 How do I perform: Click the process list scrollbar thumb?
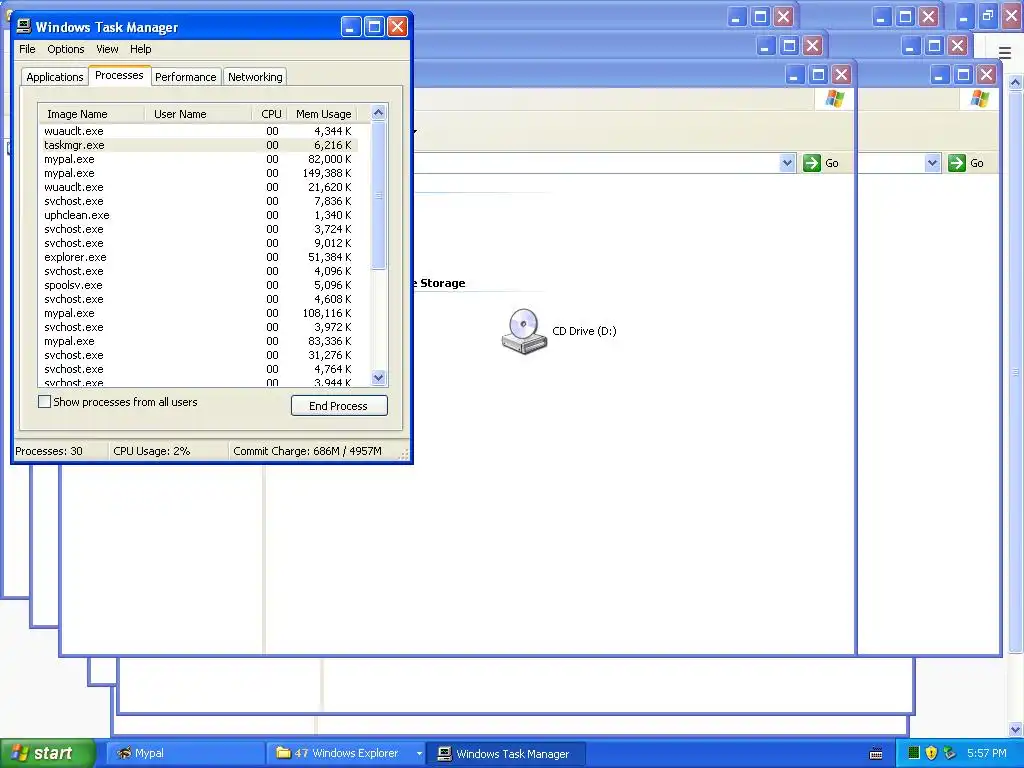coord(378,195)
